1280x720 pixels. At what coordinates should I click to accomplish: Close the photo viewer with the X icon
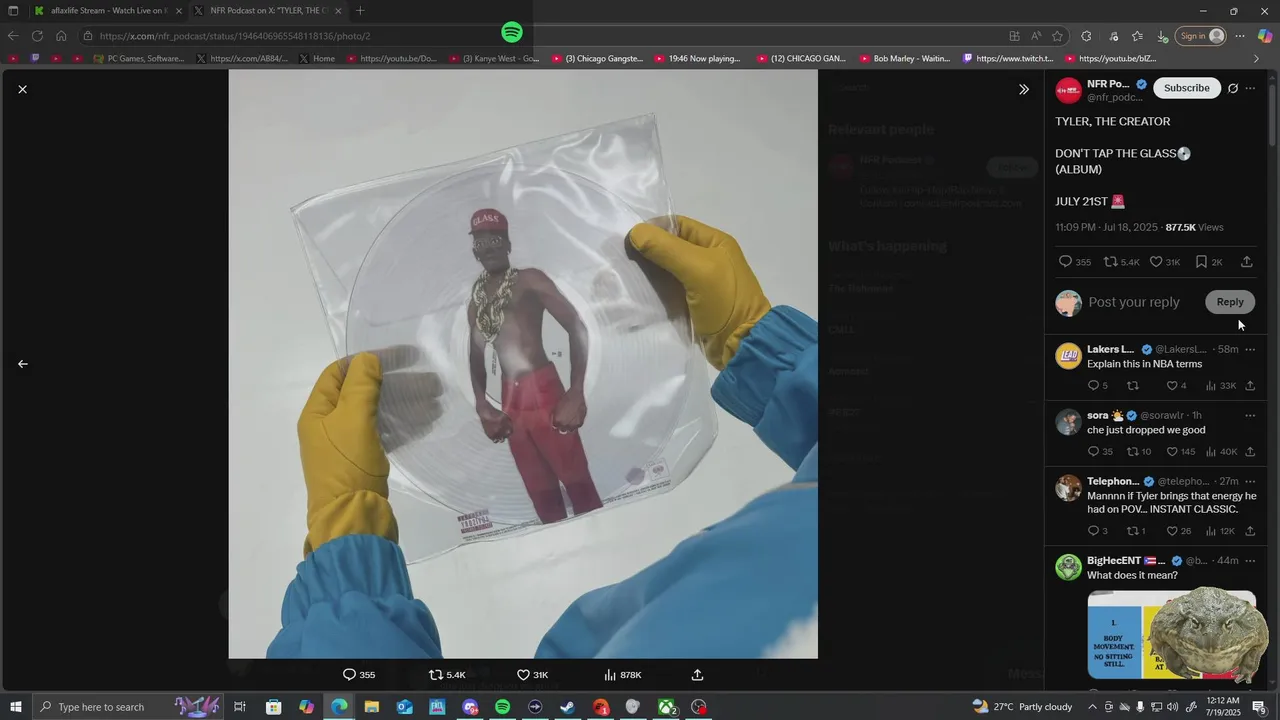pyautogui.click(x=22, y=89)
